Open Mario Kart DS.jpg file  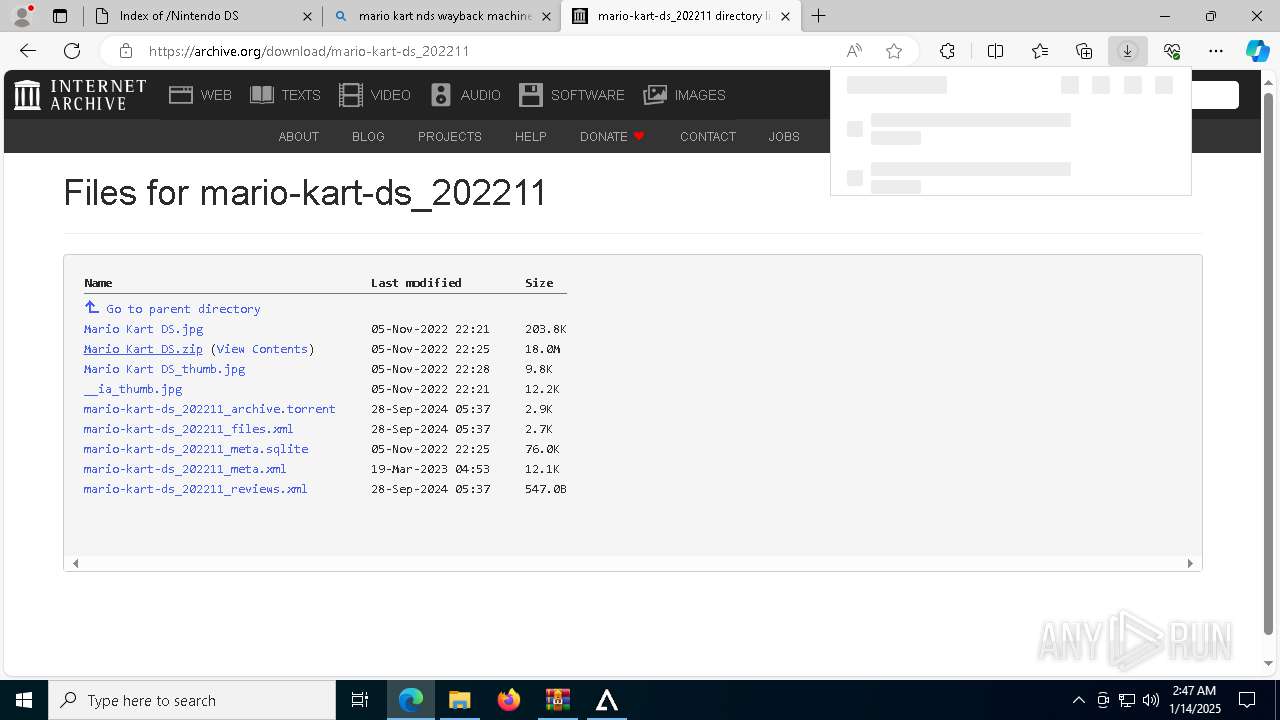coord(143,329)
